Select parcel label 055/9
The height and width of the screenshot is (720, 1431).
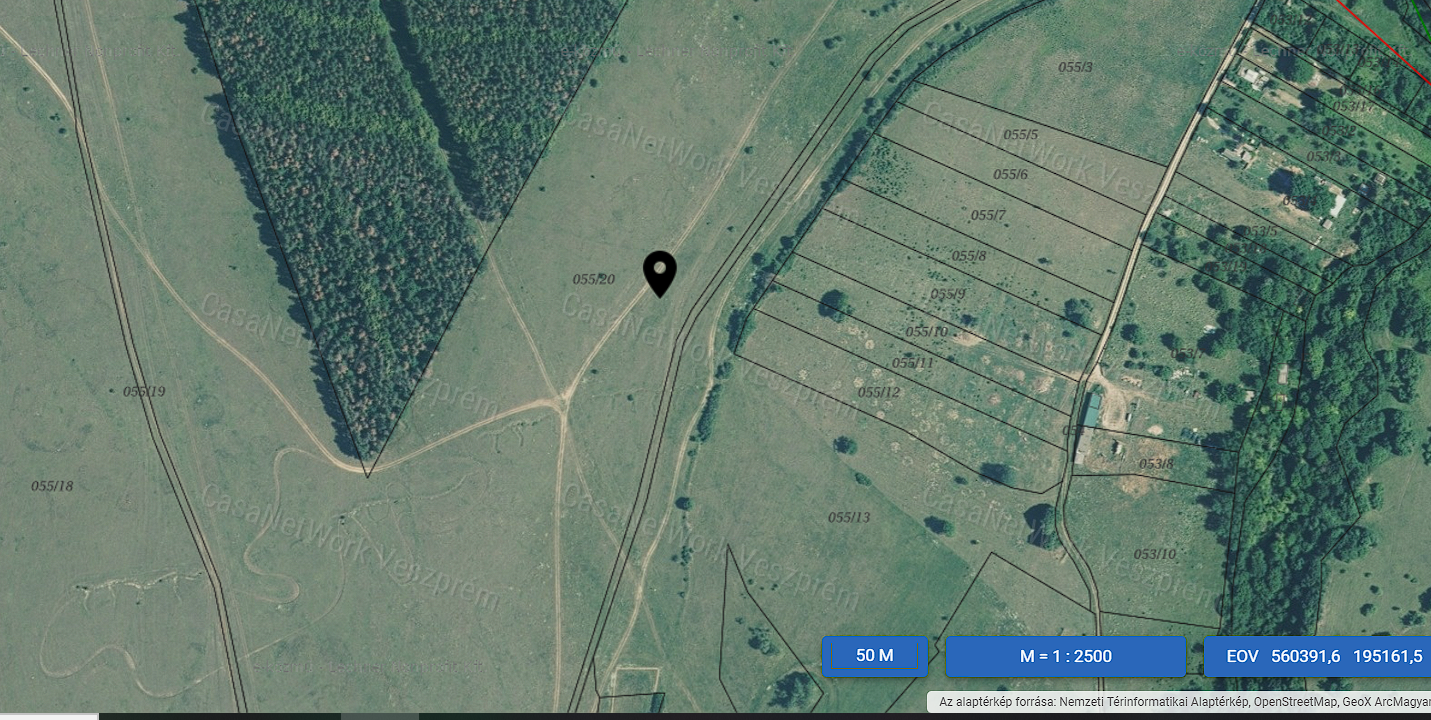[948, 294]
